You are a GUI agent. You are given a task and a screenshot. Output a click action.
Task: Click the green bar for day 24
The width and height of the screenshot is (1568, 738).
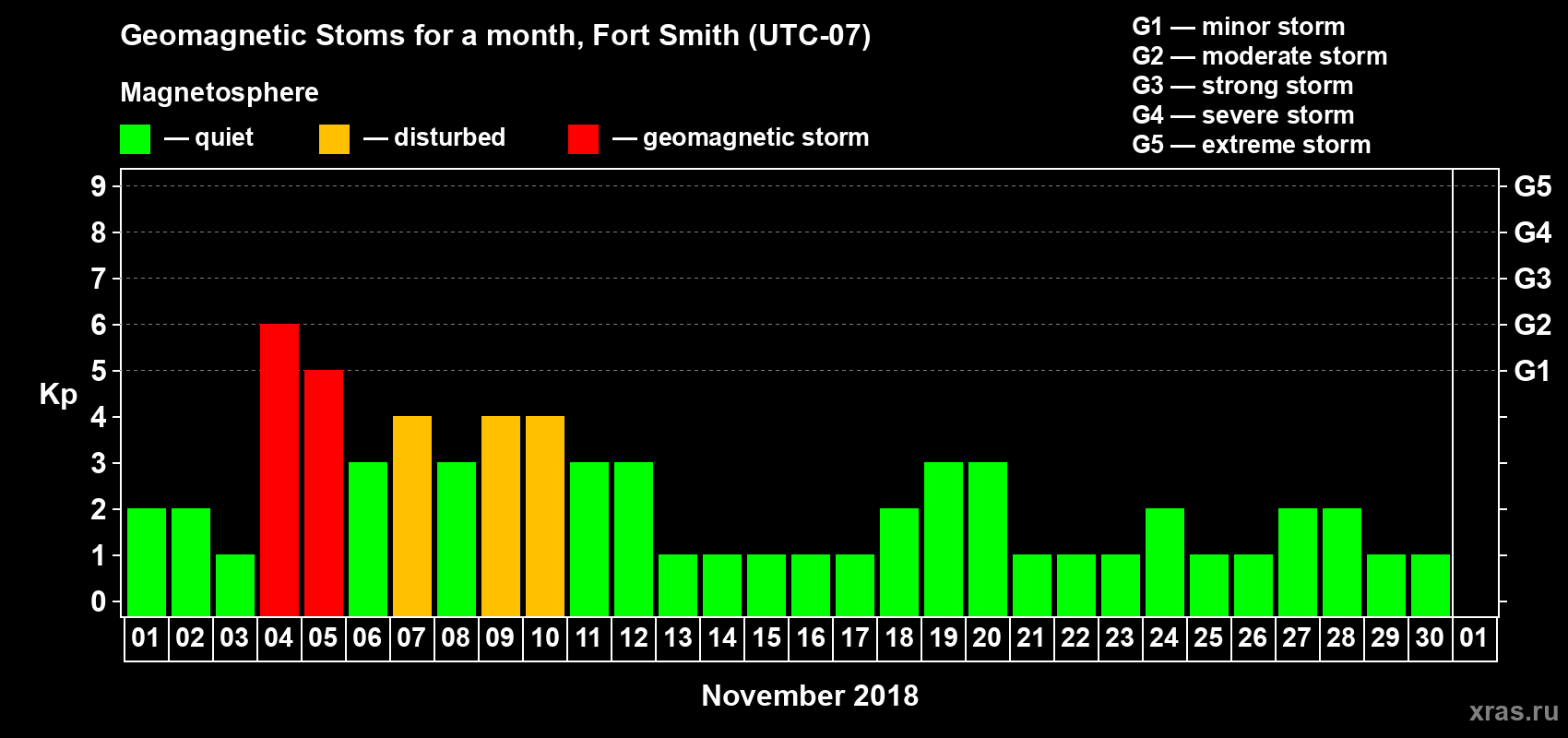click(x=1165, y=563)
